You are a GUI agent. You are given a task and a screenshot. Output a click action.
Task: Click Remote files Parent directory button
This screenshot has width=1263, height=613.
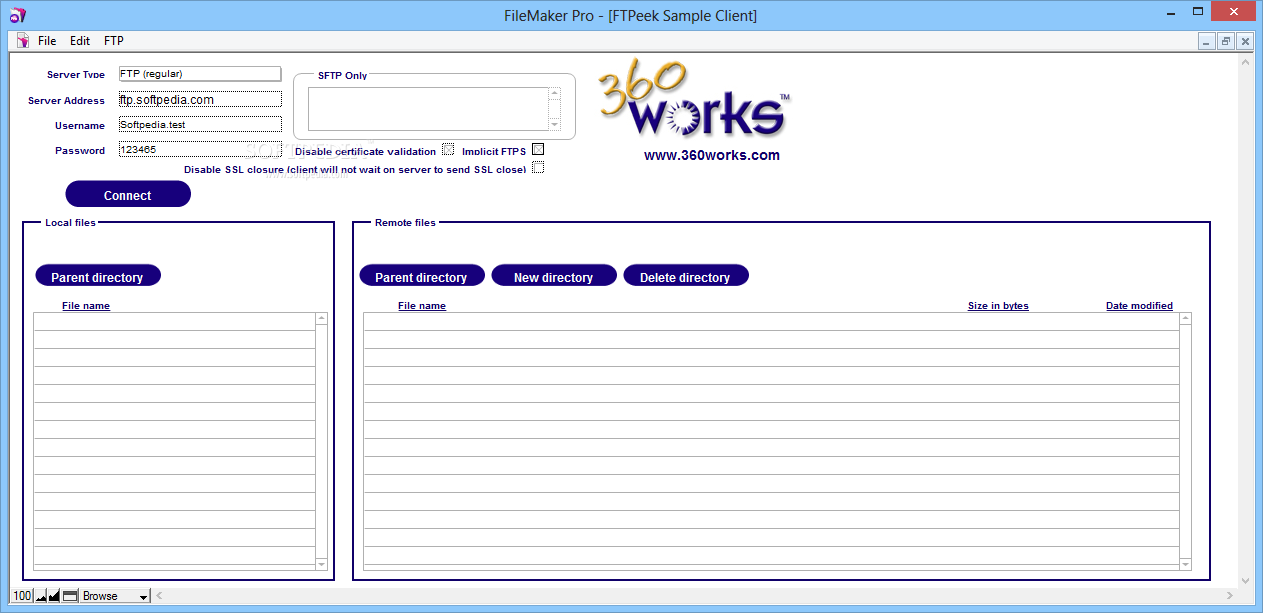(x=421, y=277)
